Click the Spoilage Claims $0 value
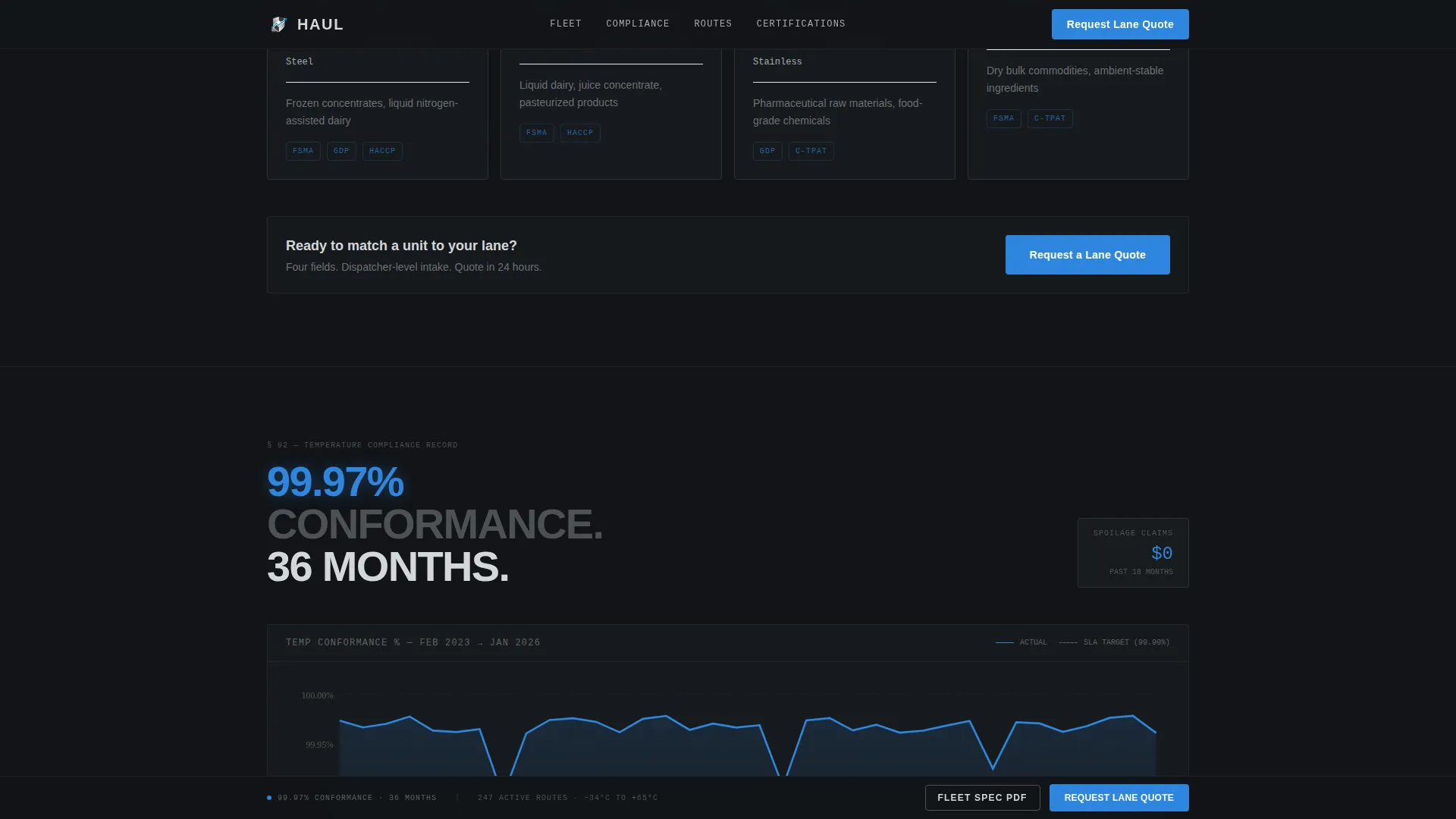Image resolution: width=1456 pixels, height=819 pixels. (1162, 553)
